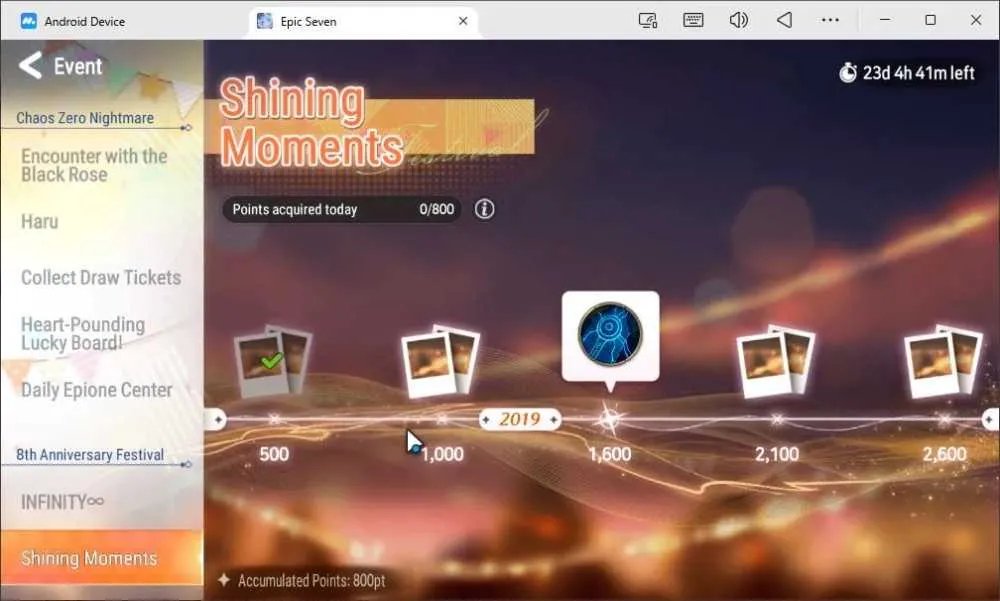Open Encounter with the Black Rose event
1000x601 pixels.
[94, 165]
